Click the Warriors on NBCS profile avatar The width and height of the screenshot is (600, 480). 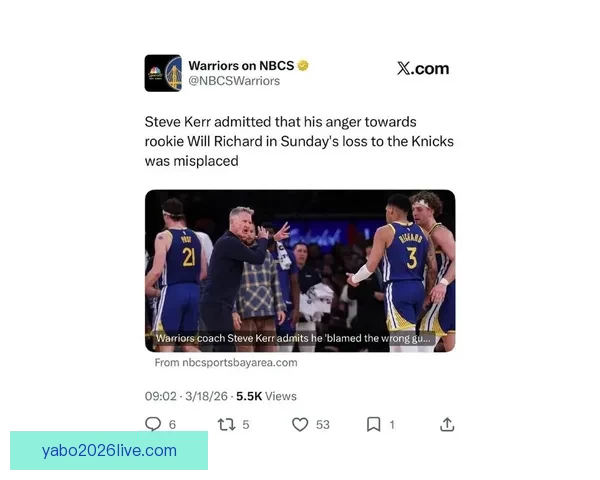point(163,73)
